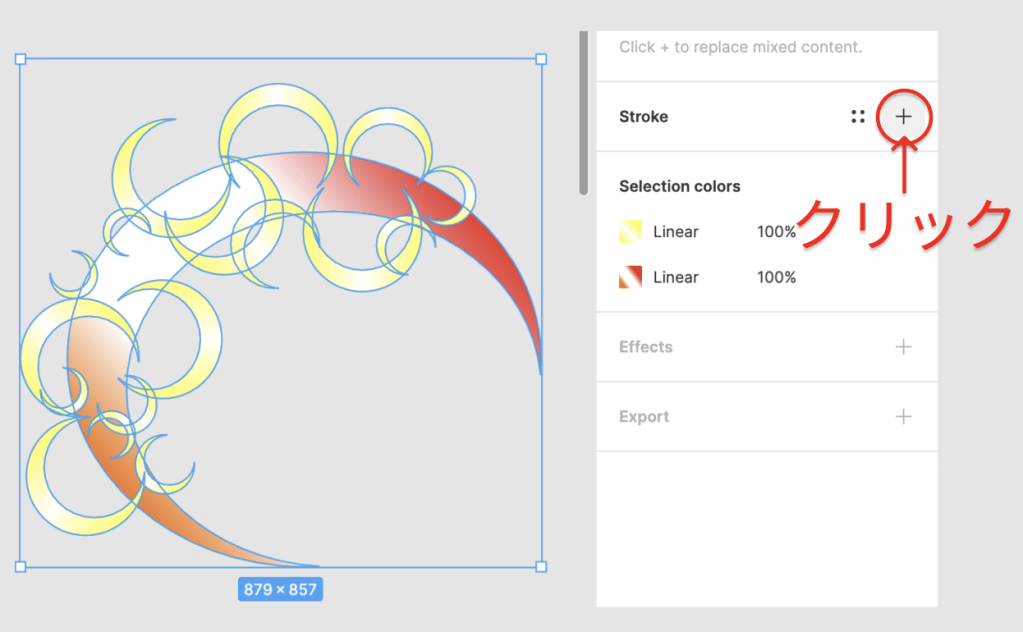Click the bottom-right selection handle on canvas
Screen dimensions: 1023x632
(541, 567)
